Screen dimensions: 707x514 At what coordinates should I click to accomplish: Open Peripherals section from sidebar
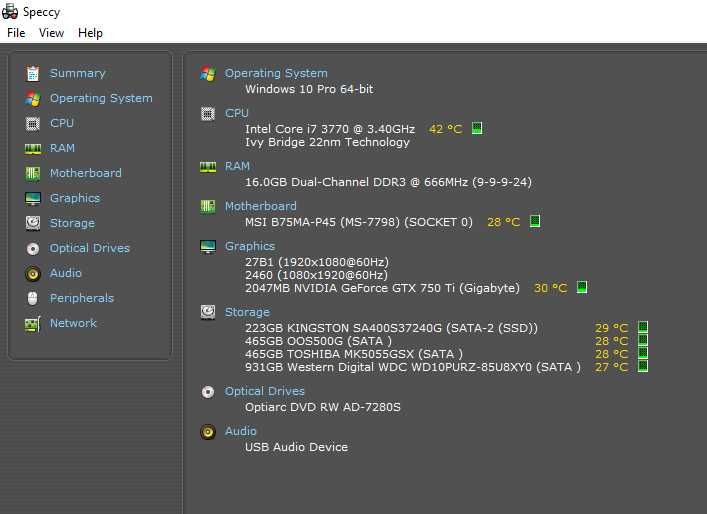[x=82, y=298]
